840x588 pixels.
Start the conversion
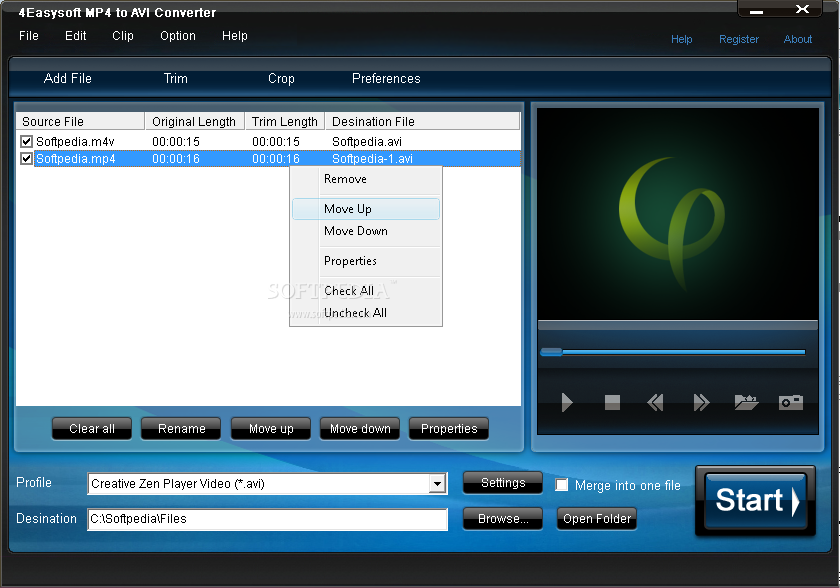[x=755, y=501]
